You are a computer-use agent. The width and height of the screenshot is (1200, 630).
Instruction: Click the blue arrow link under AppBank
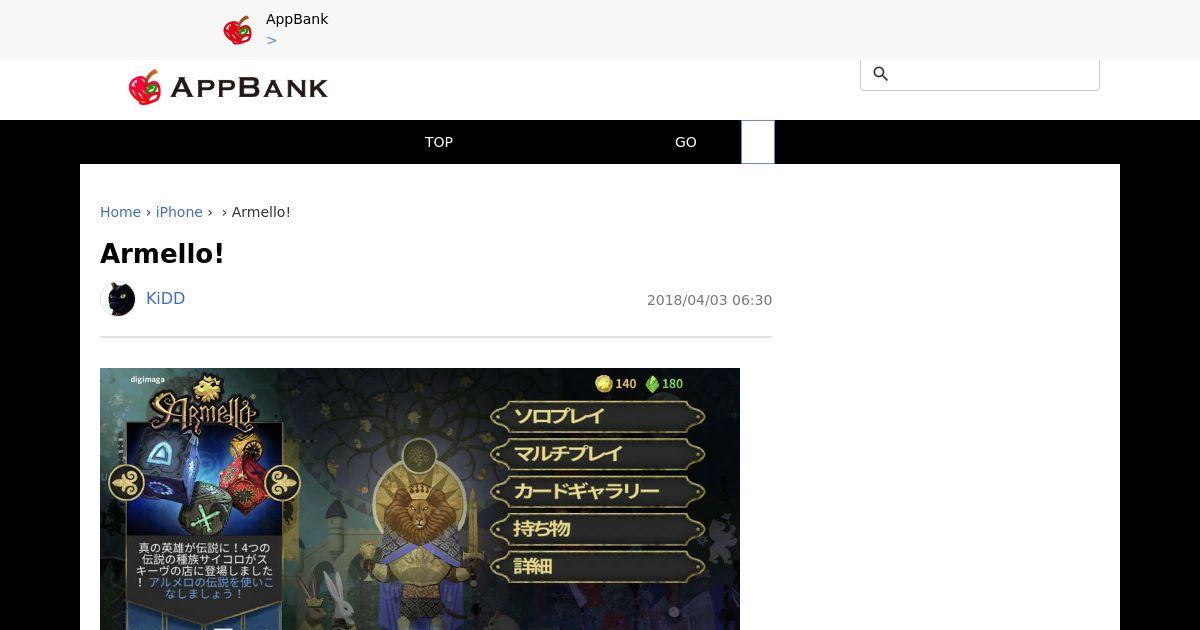[271, 40]
